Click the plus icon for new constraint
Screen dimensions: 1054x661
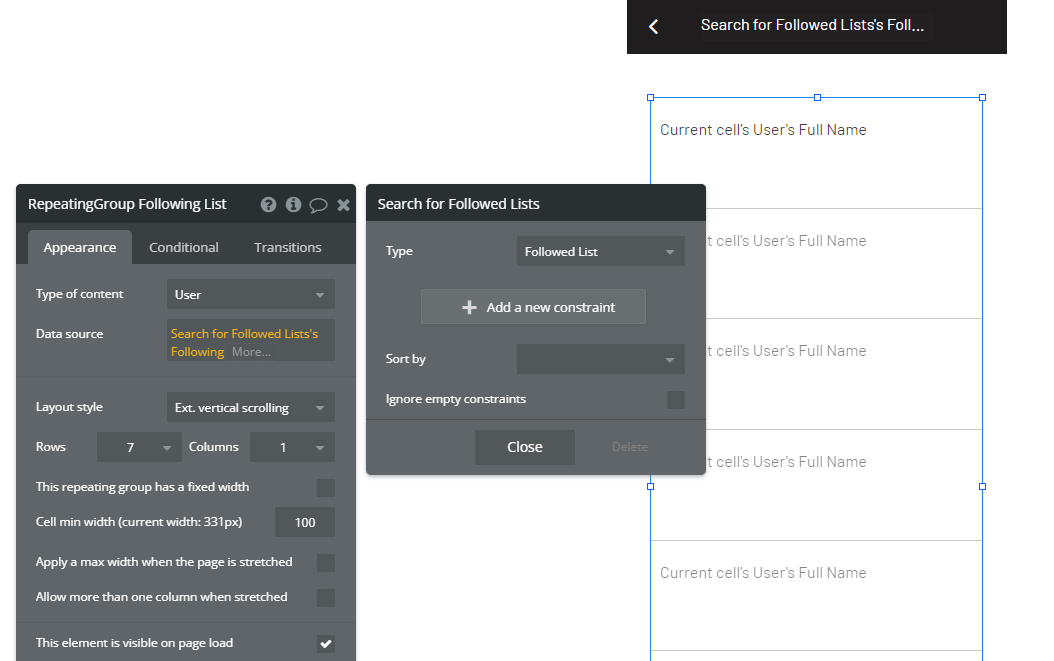click(x=469, y=307)
